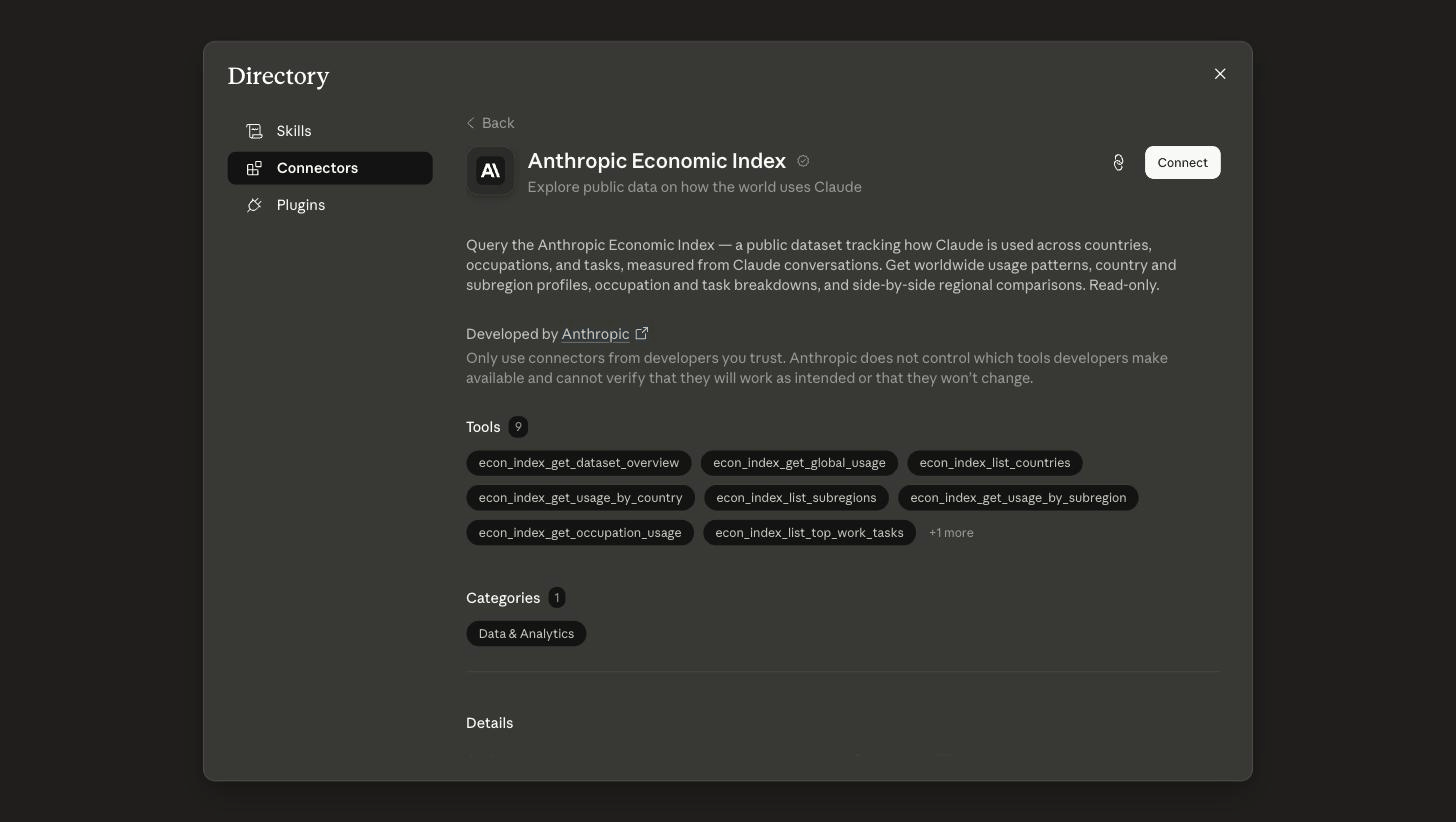1456x822 pixels.
Task: Select econ_index_get_dataset_overview tool chip
Action: click(579, 463)
